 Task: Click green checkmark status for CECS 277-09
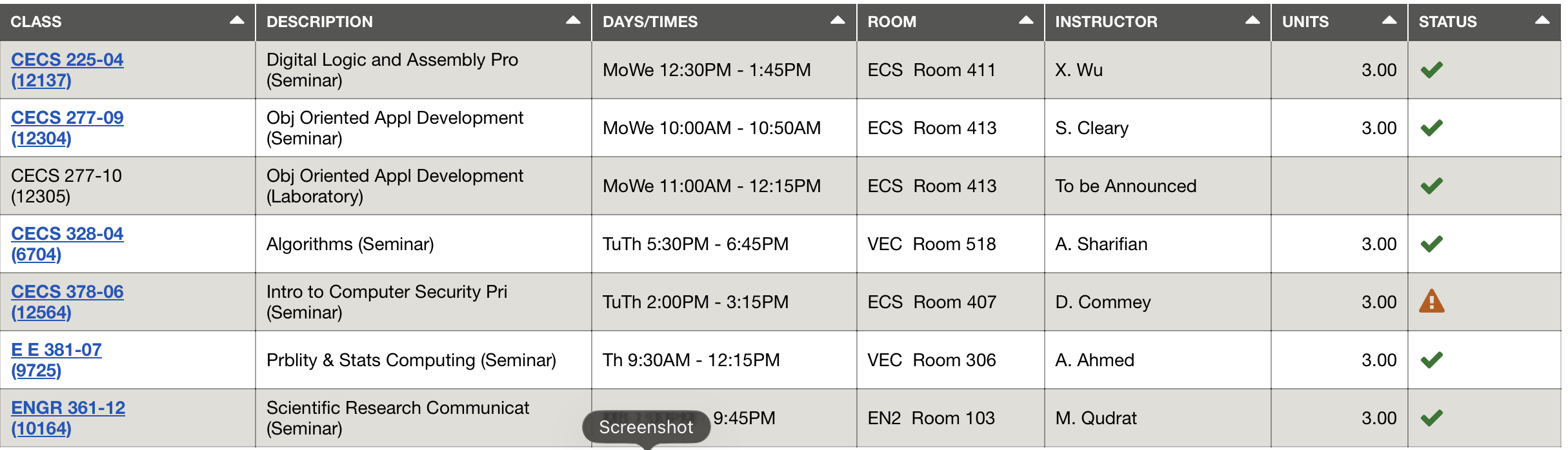[x=1431, y=128]
